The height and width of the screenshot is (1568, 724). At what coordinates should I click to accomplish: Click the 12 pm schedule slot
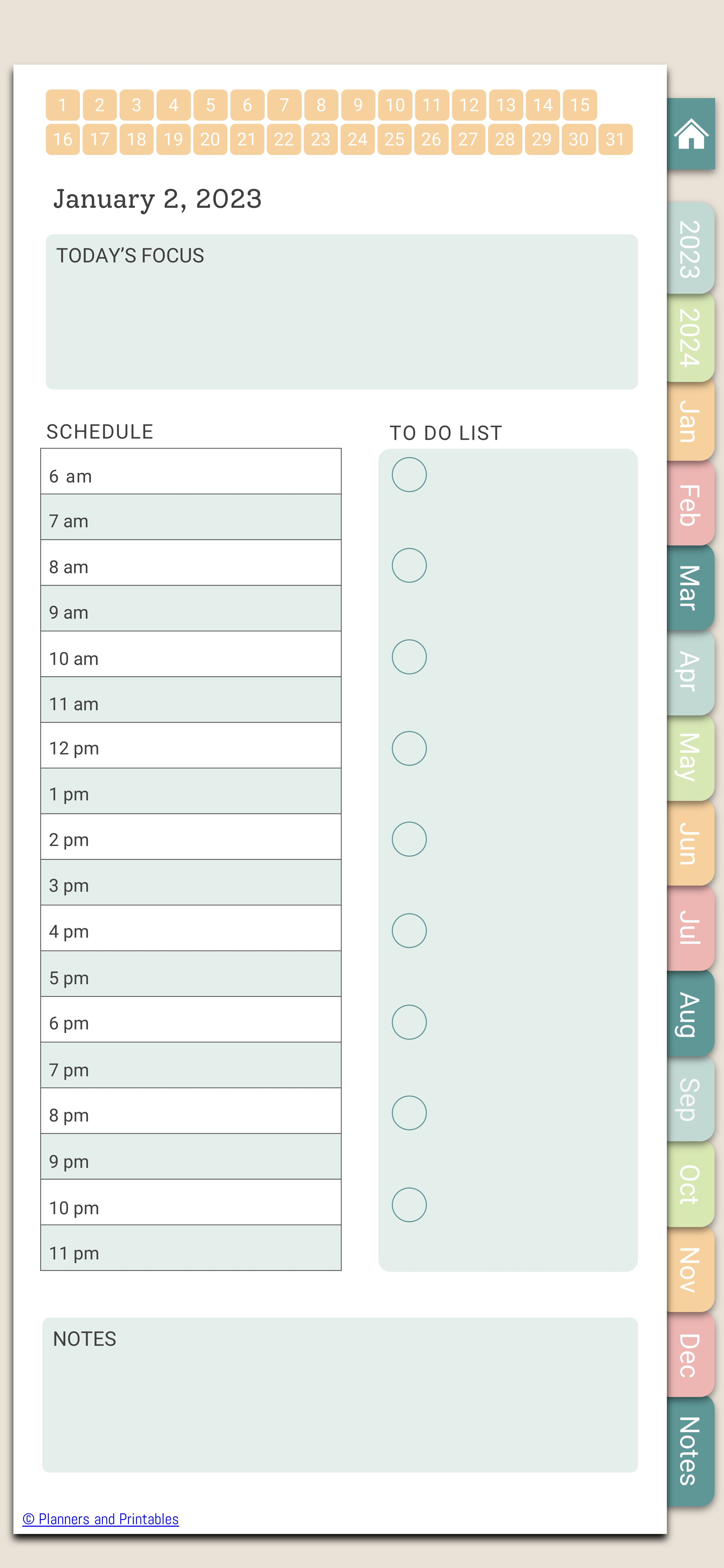(x=191, y=745)
